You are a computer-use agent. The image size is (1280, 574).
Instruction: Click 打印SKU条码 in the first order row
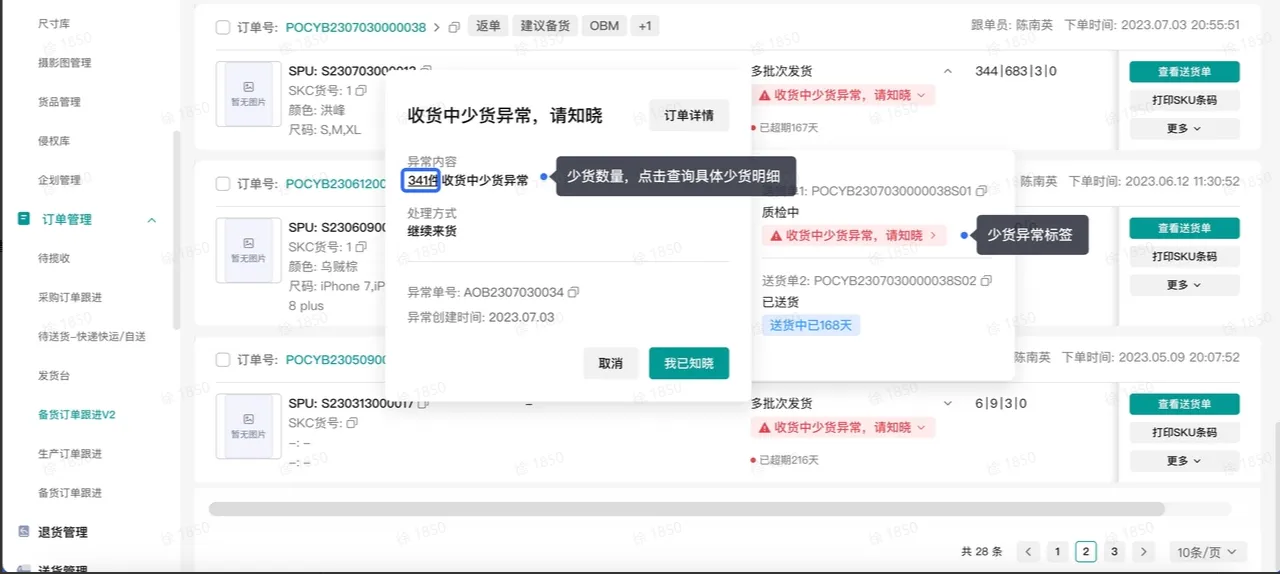pos(1184,100)
